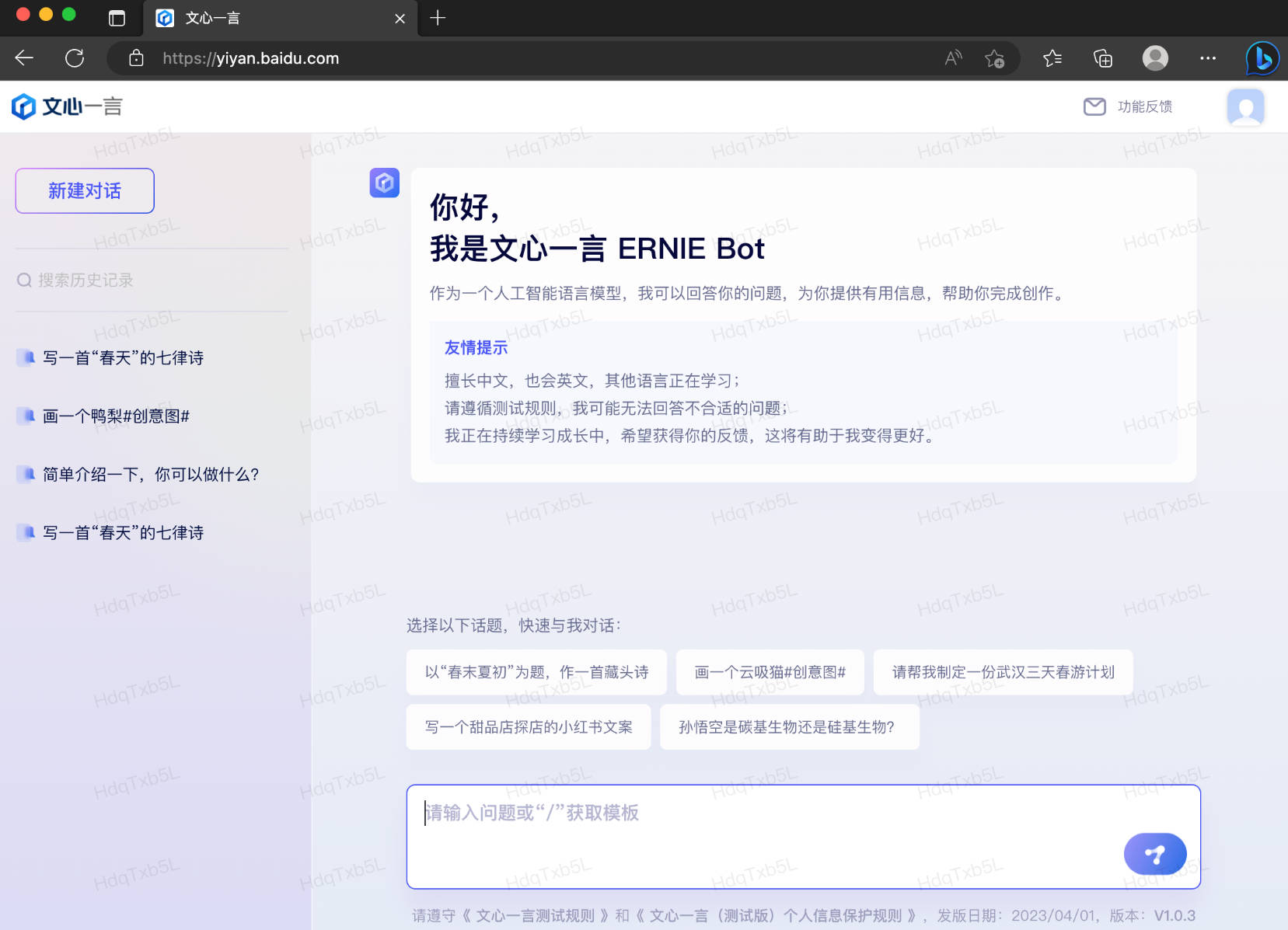Click the 新建对话 button
Viewport: 1288px width, 930px height.
[x=85, y=190]
